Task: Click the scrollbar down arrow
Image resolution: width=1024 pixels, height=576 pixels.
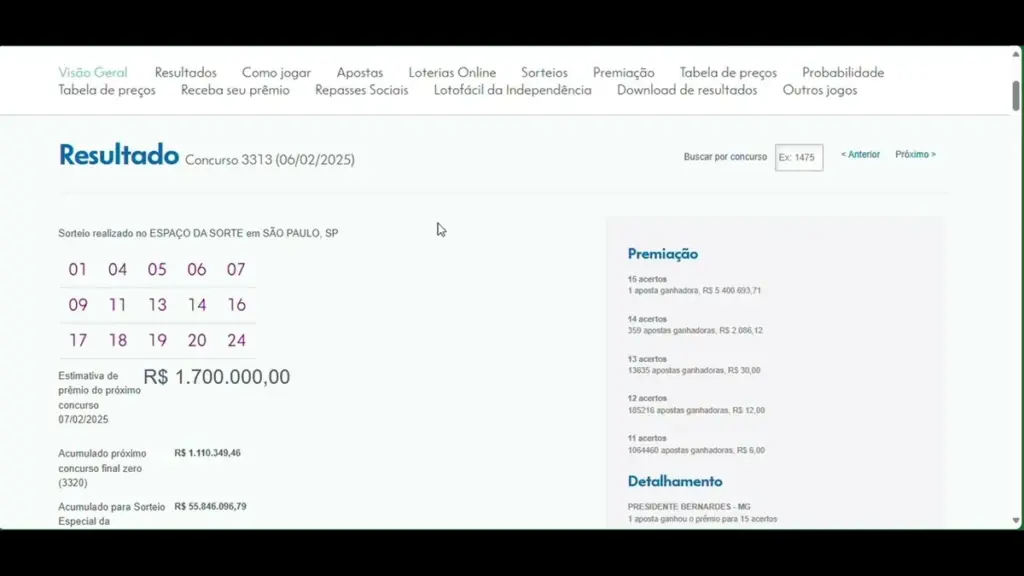Action: (x=1016, y=521)
